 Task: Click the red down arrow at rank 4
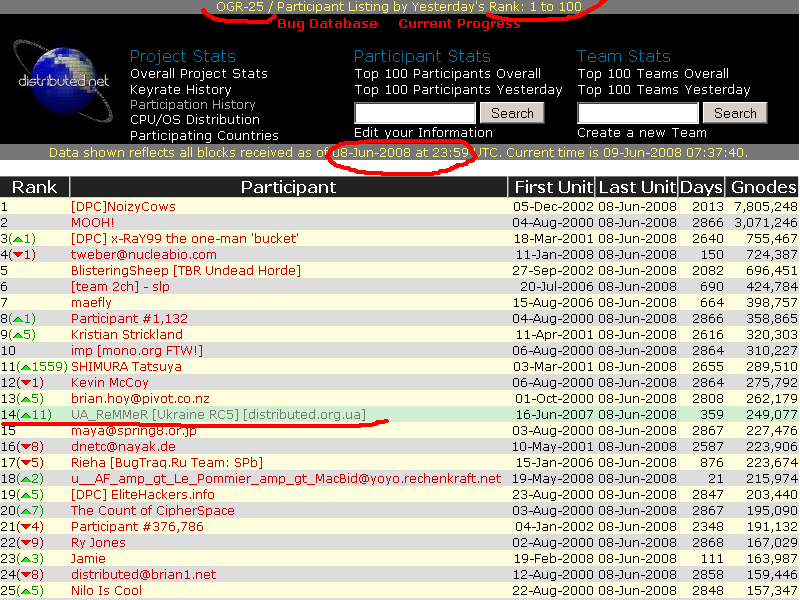click(x=18, y=255)
